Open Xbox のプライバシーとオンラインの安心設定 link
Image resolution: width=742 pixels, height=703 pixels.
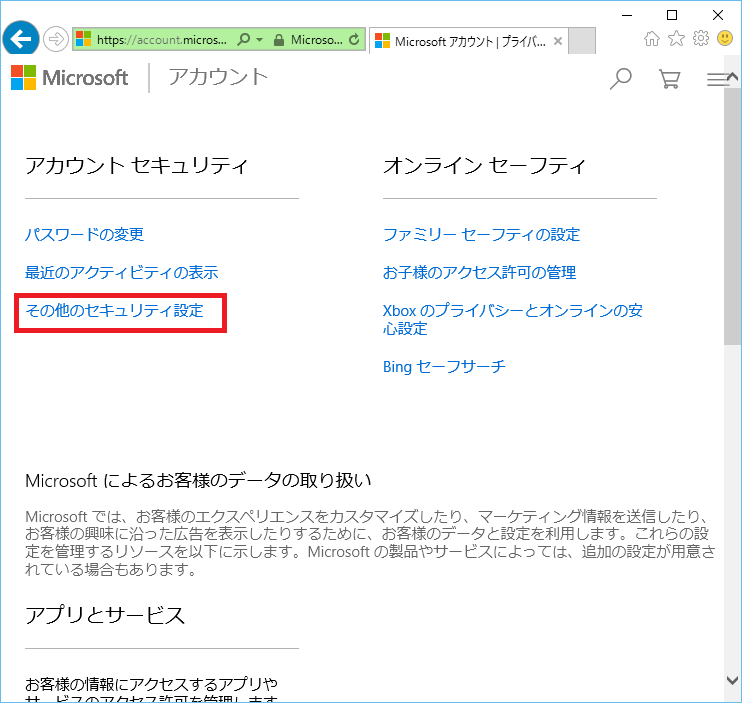pyautogui.click(x=512, y=319)
